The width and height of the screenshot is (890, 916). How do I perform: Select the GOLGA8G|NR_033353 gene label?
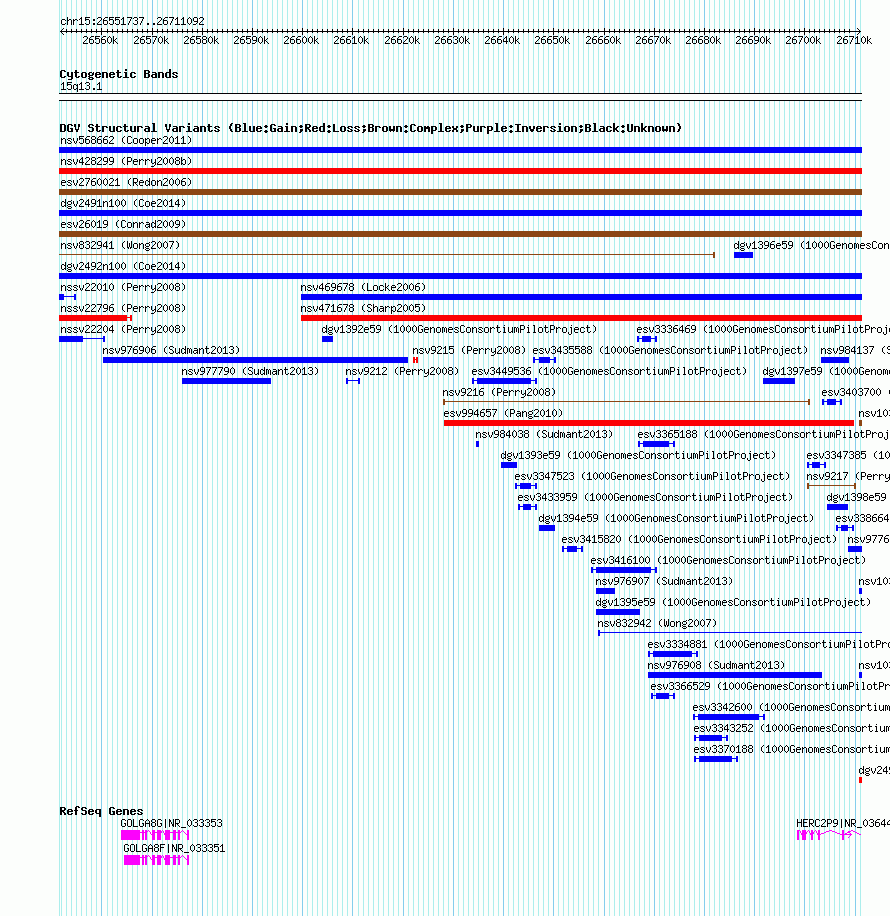click(x=171, y=824)
